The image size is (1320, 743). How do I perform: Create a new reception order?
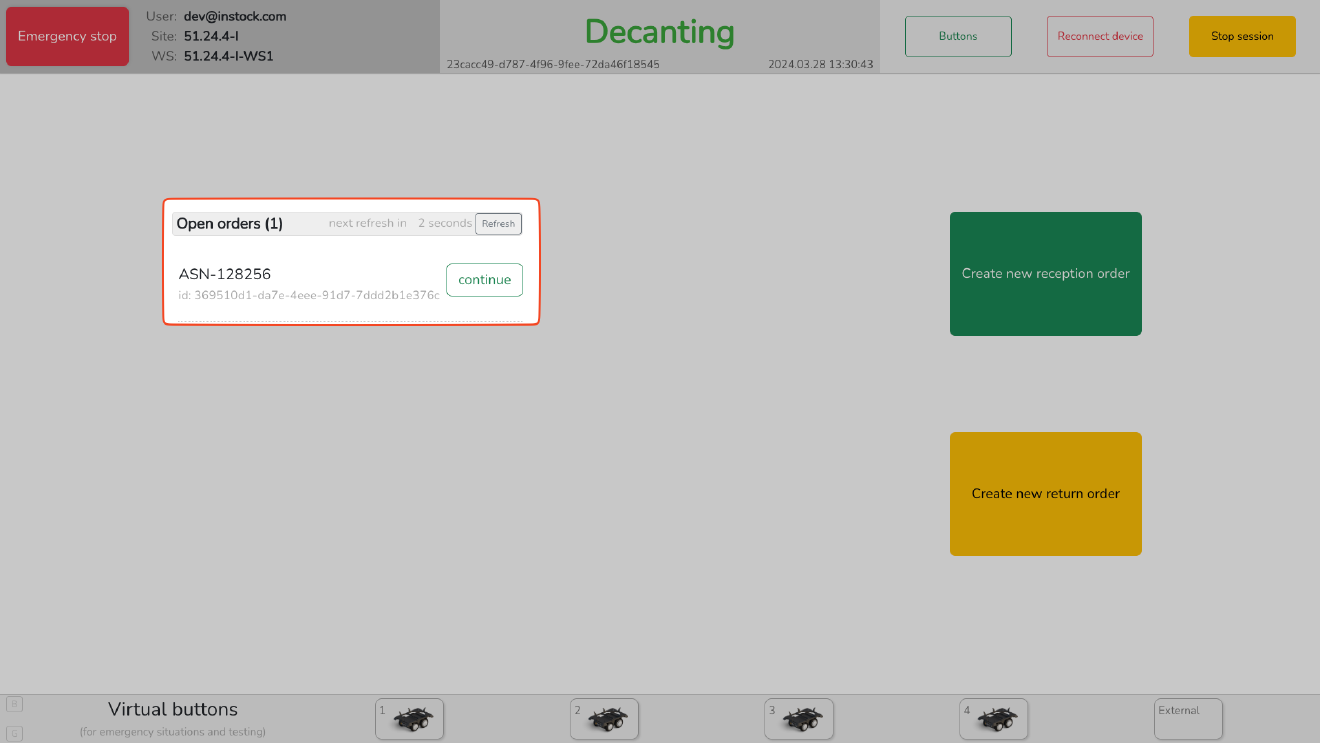coord(1045,273)
